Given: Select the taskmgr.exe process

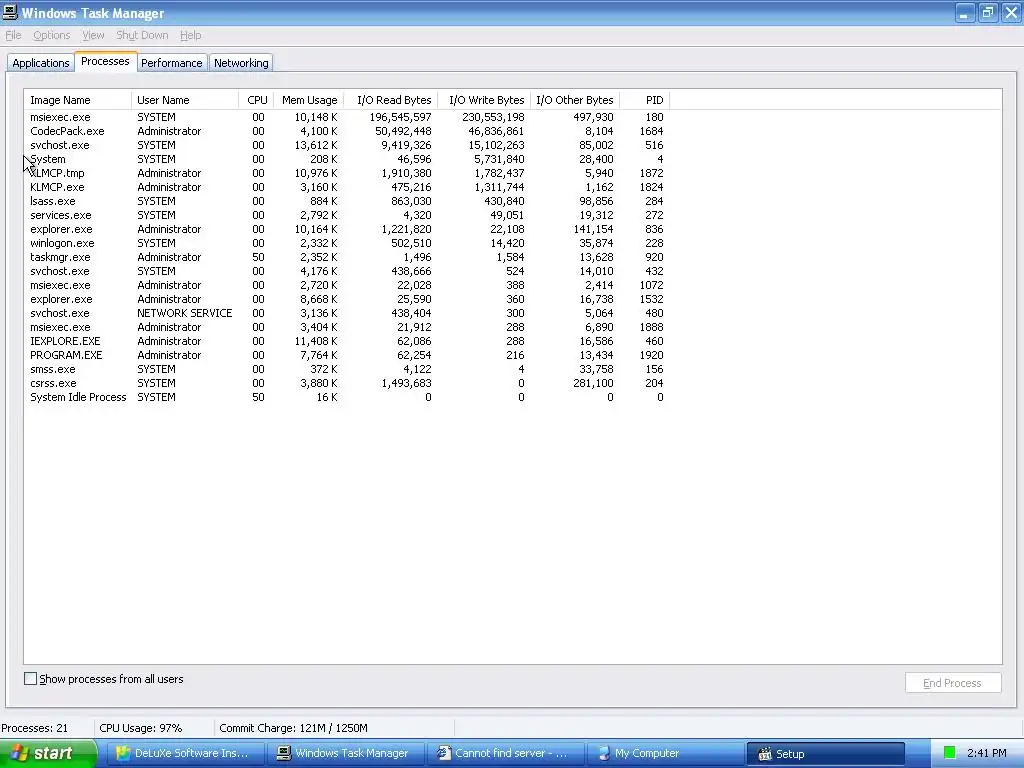Looking at the screenshot, I should click(347, 257).
